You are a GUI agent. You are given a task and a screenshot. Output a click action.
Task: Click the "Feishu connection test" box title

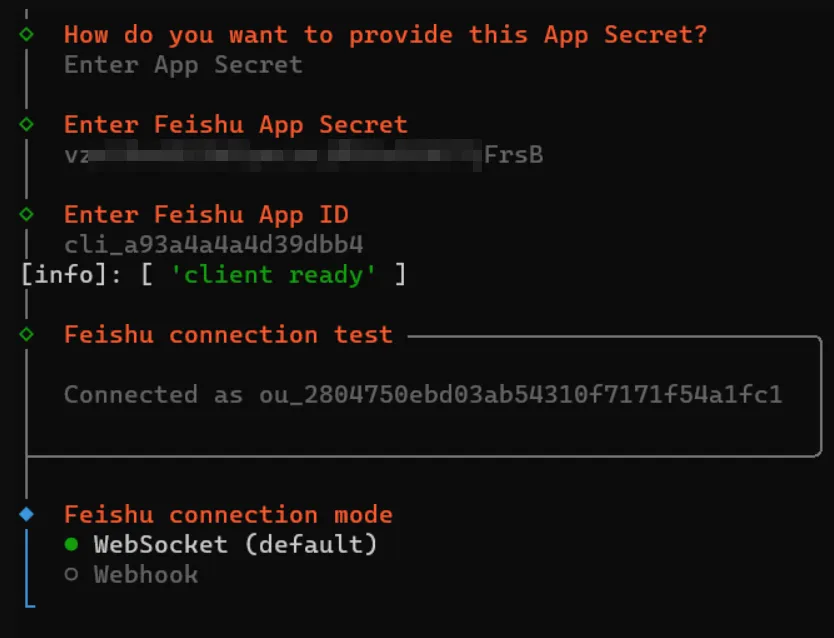point(228,334)
